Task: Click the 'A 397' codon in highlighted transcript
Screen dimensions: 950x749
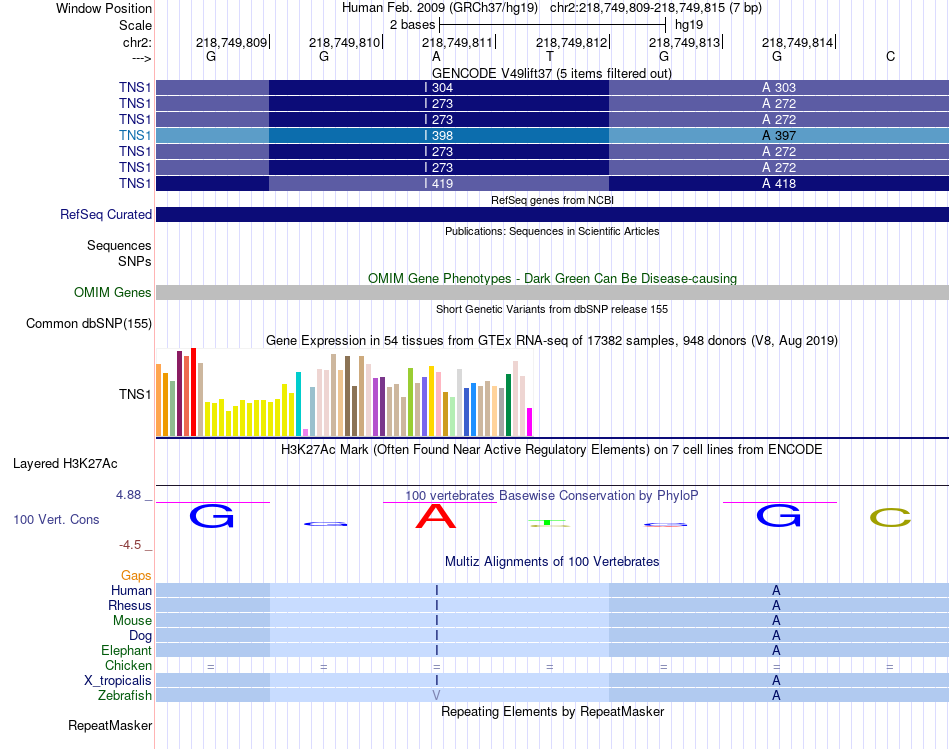Action: click(779, 136)
